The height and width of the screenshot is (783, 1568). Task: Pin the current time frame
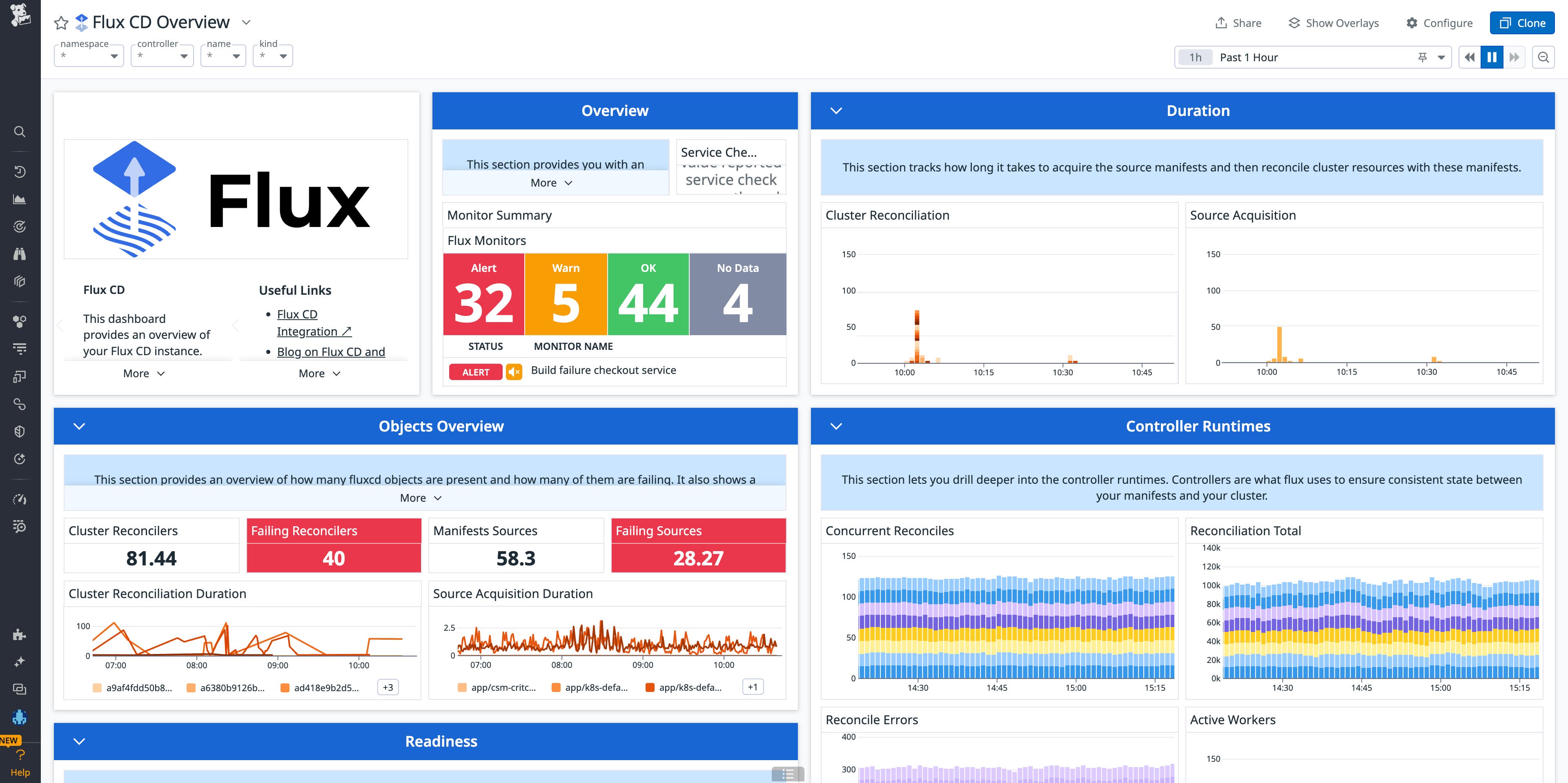pos(1422,57)
